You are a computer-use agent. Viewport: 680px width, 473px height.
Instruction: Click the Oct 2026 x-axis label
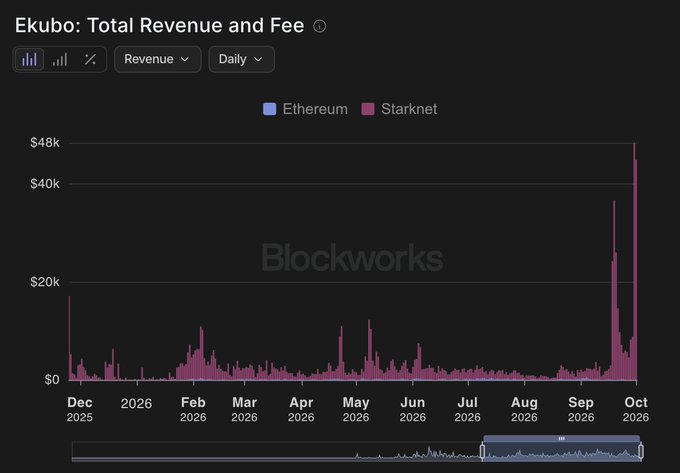pyautogui.click(x=636, y=409)
